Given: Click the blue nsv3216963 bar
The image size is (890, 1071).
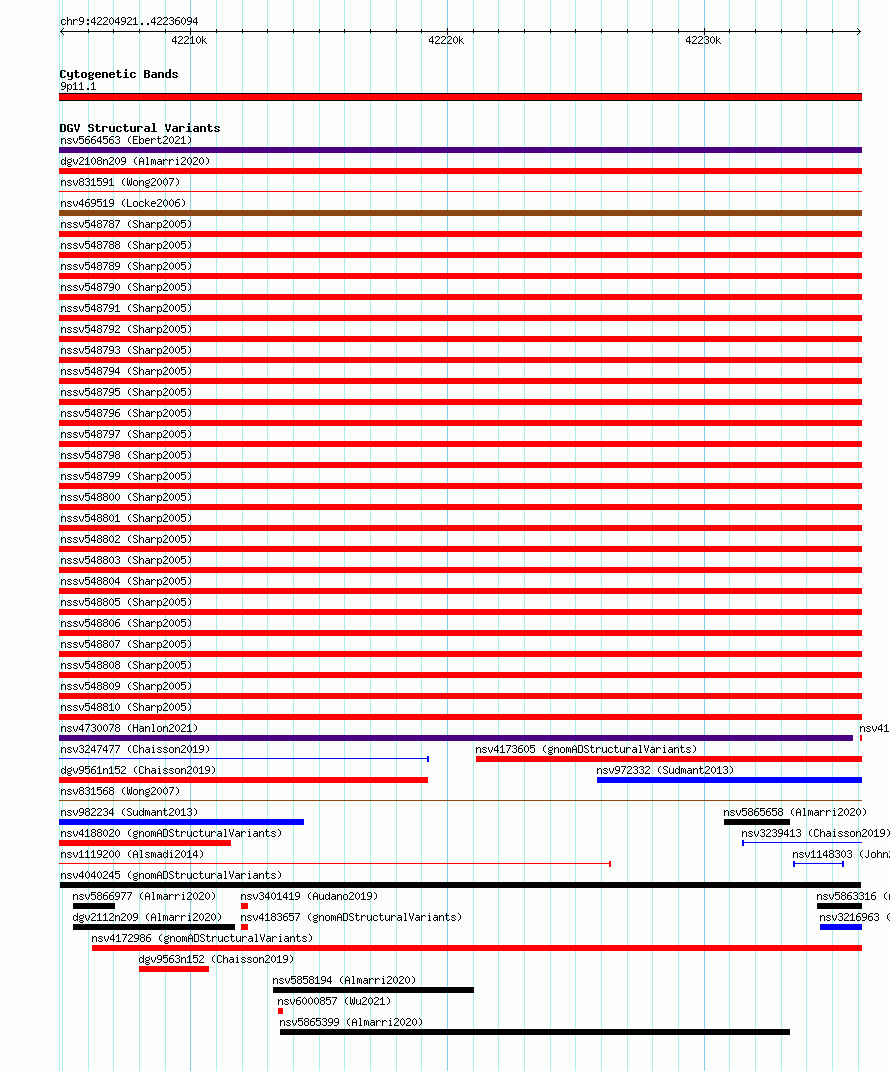Looking at the screenshot, I should point(841,927).
